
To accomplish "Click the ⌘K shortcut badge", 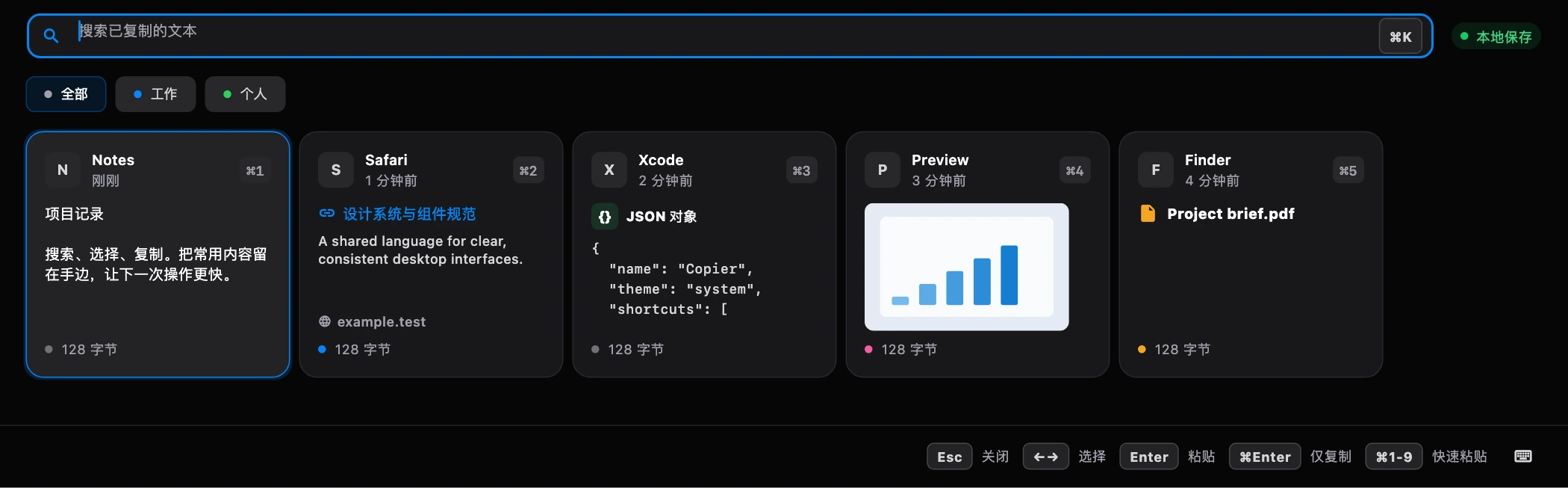I will (1400, 37).
